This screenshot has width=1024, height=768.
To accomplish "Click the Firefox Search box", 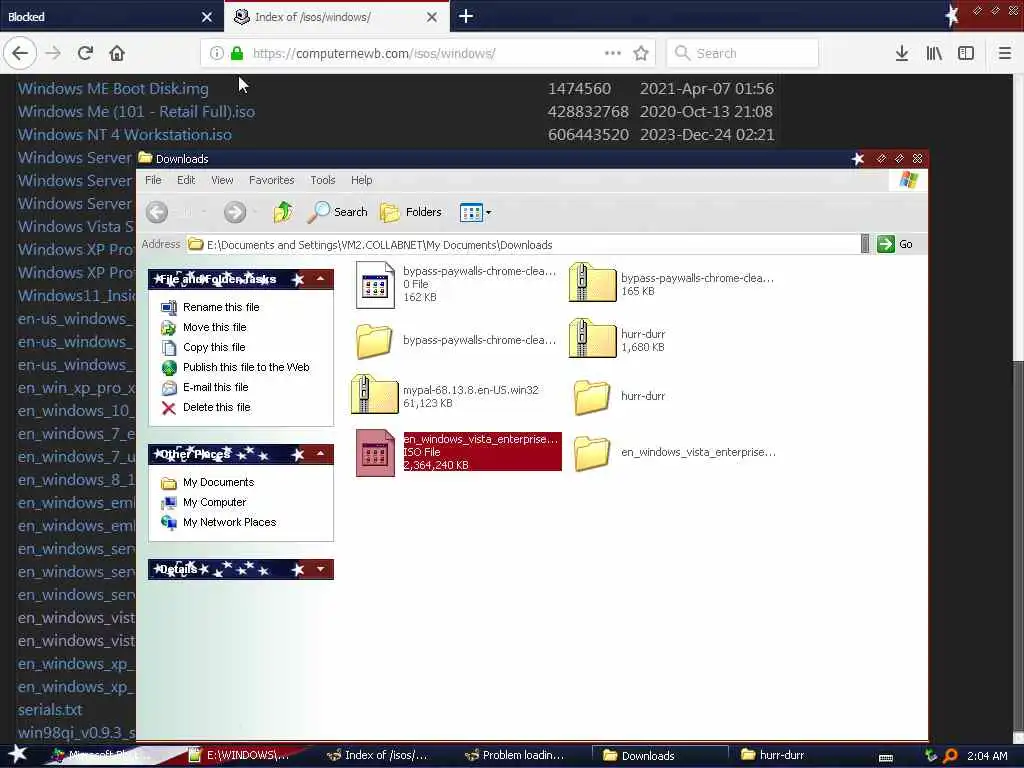I will click(x=743, y=53).
